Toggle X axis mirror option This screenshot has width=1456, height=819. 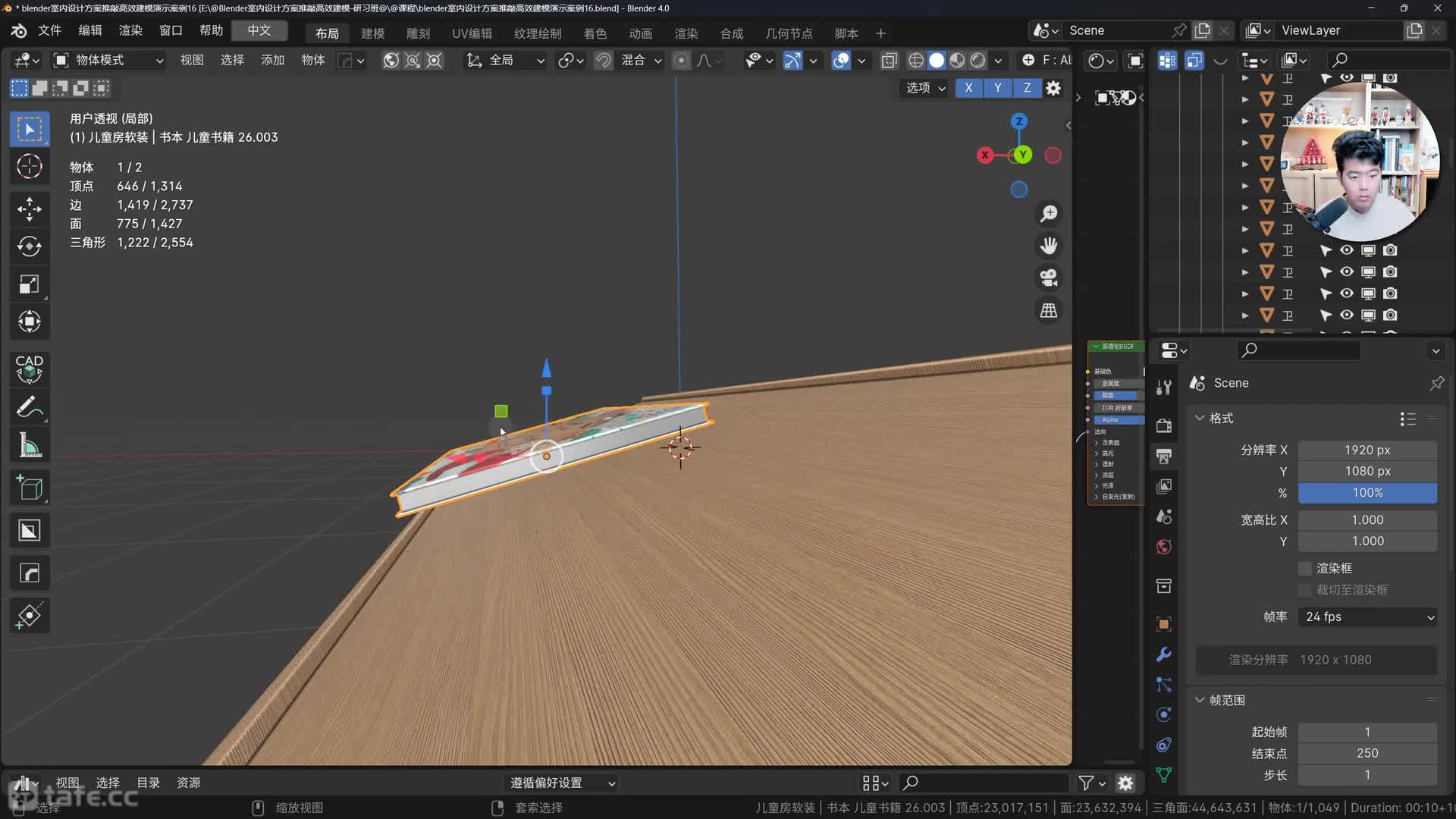(x=968, y=88)
